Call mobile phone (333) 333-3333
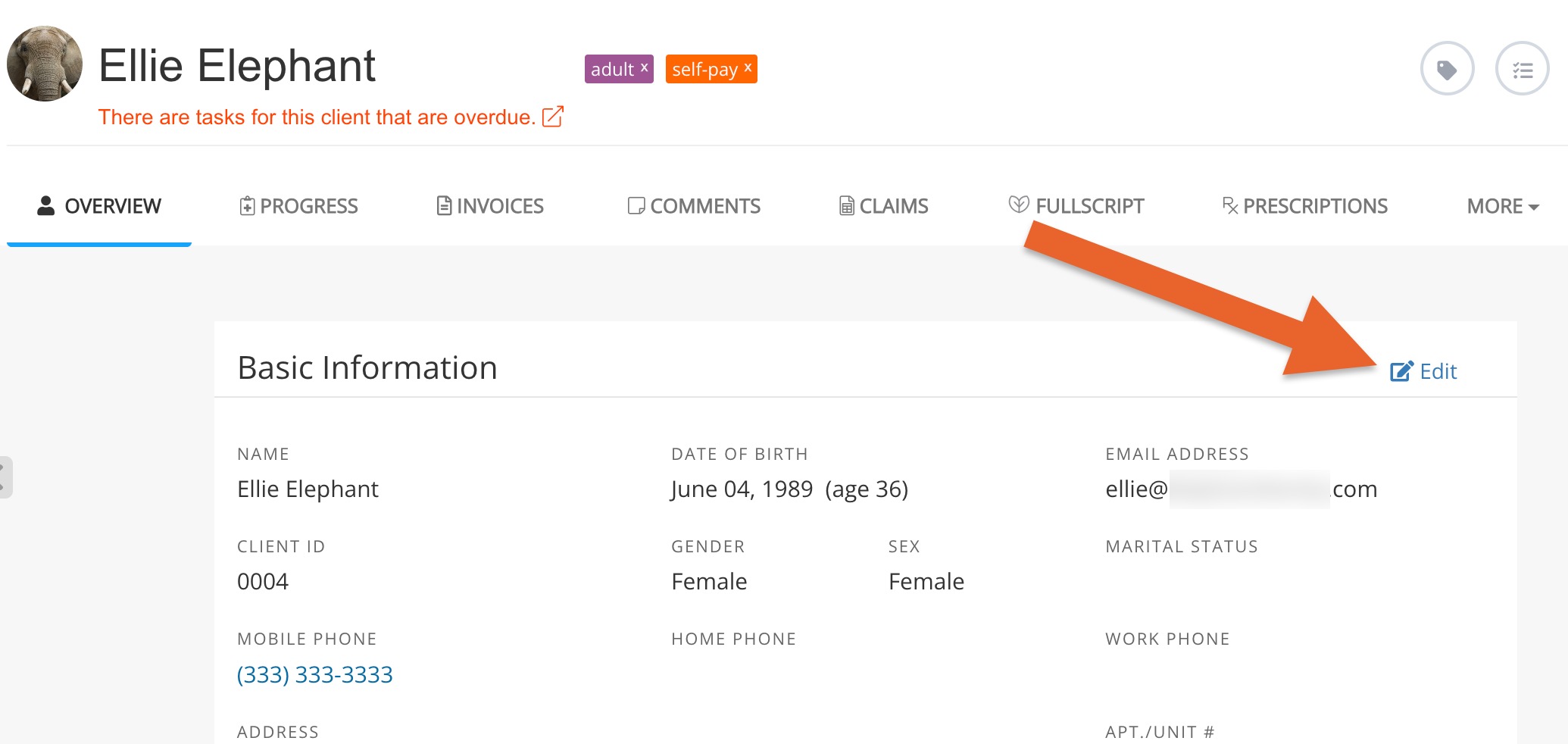 click(x=315, y=674)
